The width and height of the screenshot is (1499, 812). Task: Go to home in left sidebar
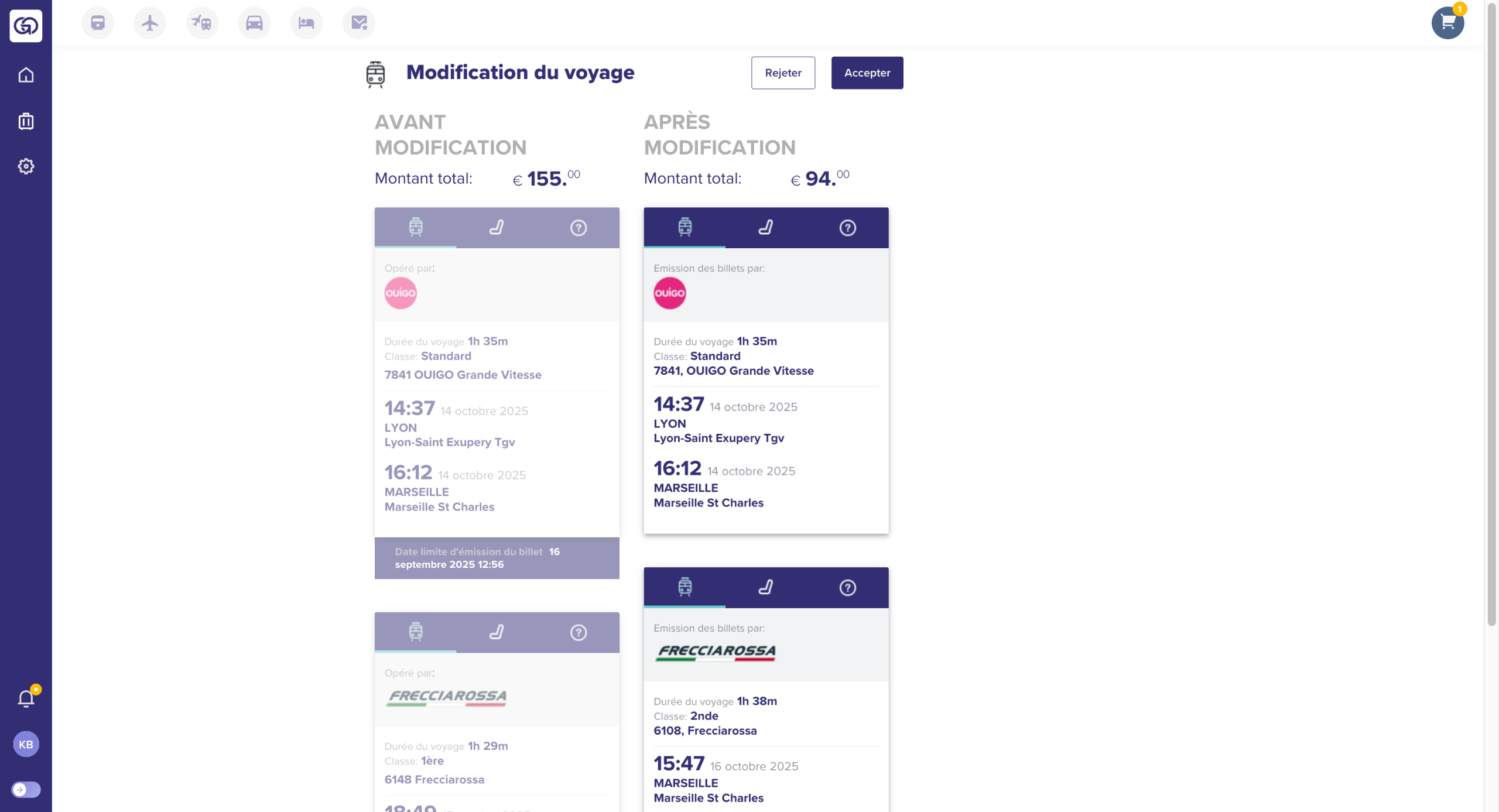click(x=26, y=75)
